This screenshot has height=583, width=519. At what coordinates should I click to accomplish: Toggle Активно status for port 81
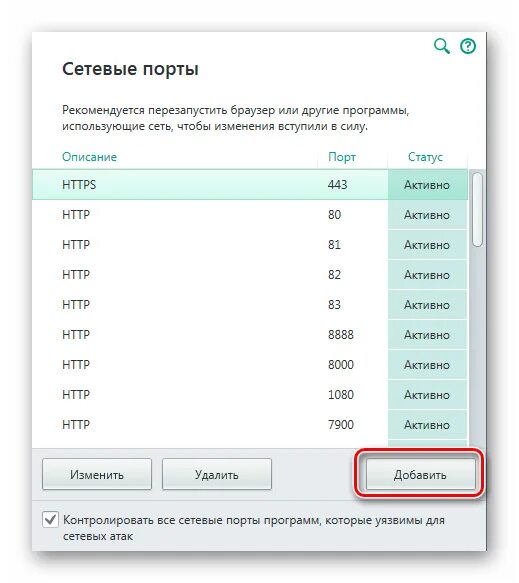click(x=427, y=245)
